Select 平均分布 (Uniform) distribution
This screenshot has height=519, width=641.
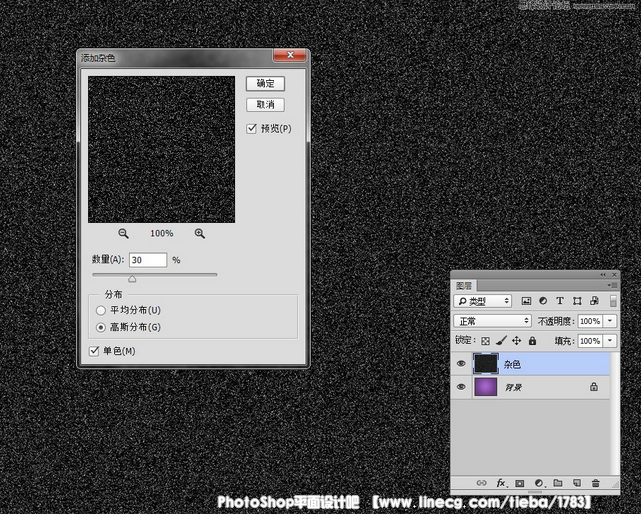click(x=100, y=311)
